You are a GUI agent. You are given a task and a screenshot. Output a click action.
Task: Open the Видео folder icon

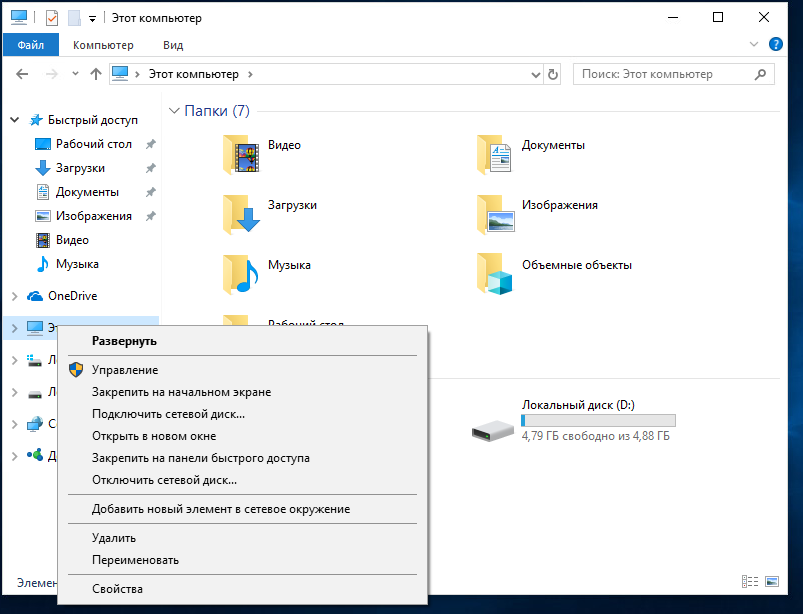(241, 153)
